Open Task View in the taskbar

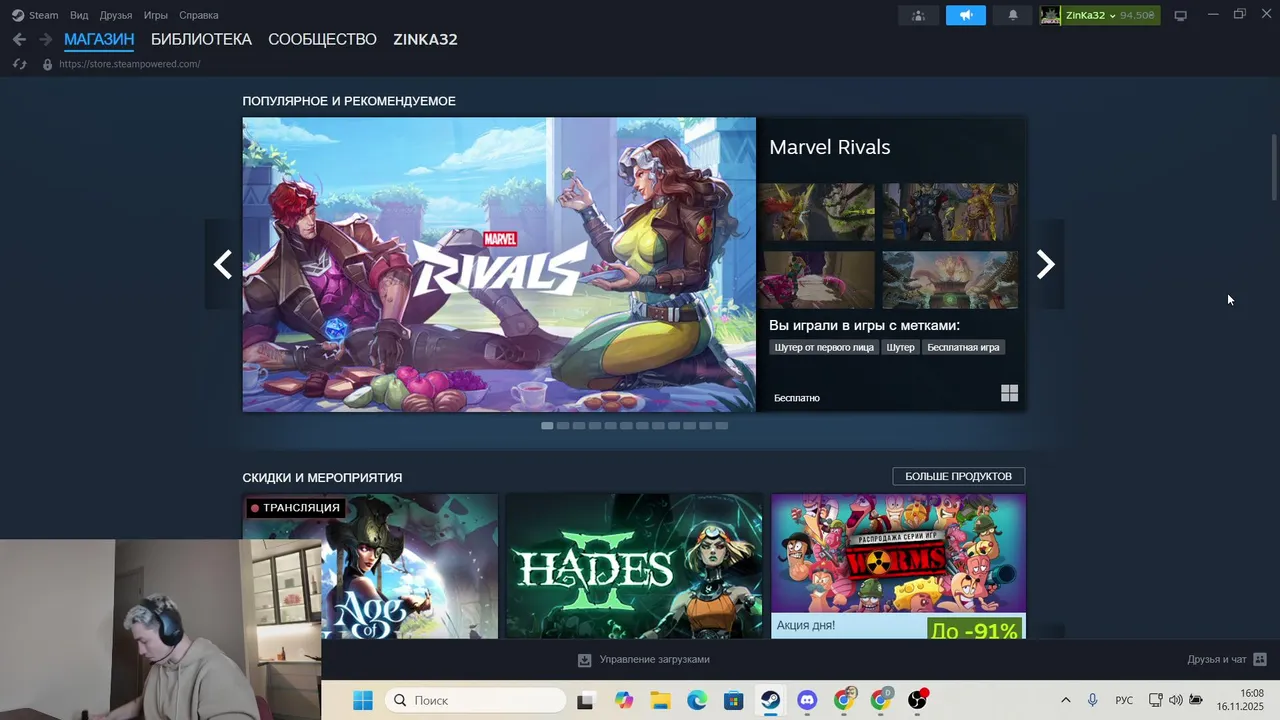click(x=586, y=700)
